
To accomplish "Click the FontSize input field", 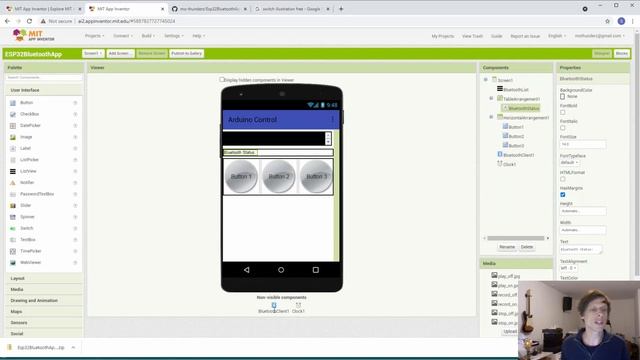I will click(583, 144).
